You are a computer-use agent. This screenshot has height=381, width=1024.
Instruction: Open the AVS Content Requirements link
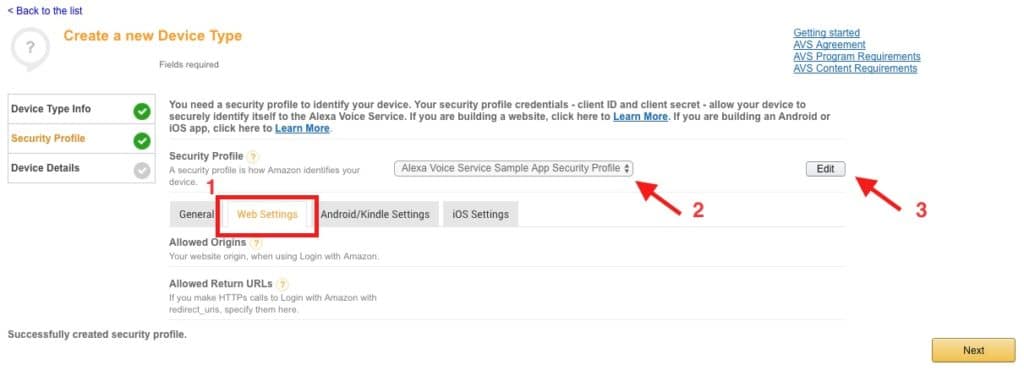(x=856, y=68)
